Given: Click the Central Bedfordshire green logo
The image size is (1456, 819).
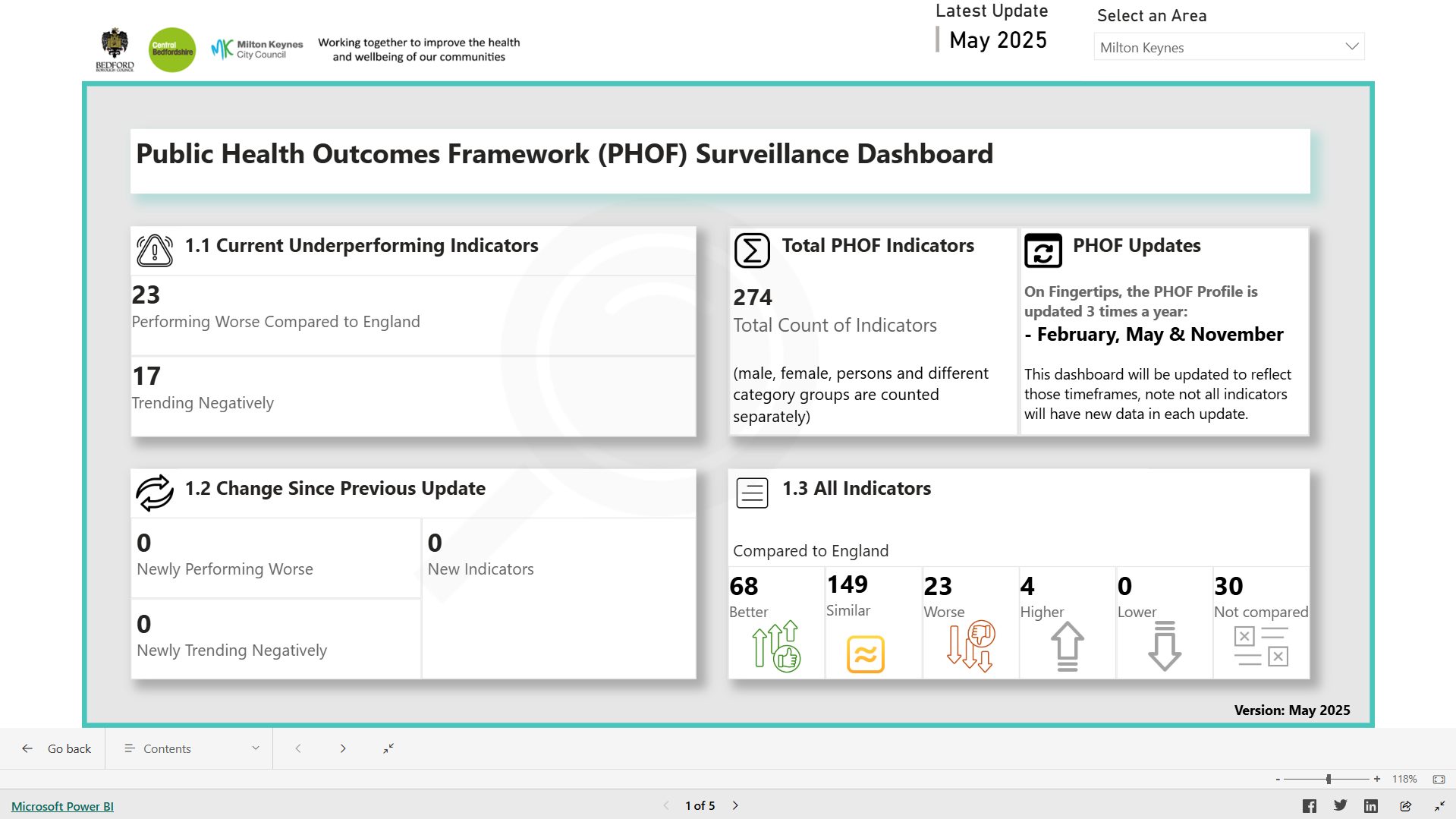Looking at the screenshot, I should [x=172, y=50].
